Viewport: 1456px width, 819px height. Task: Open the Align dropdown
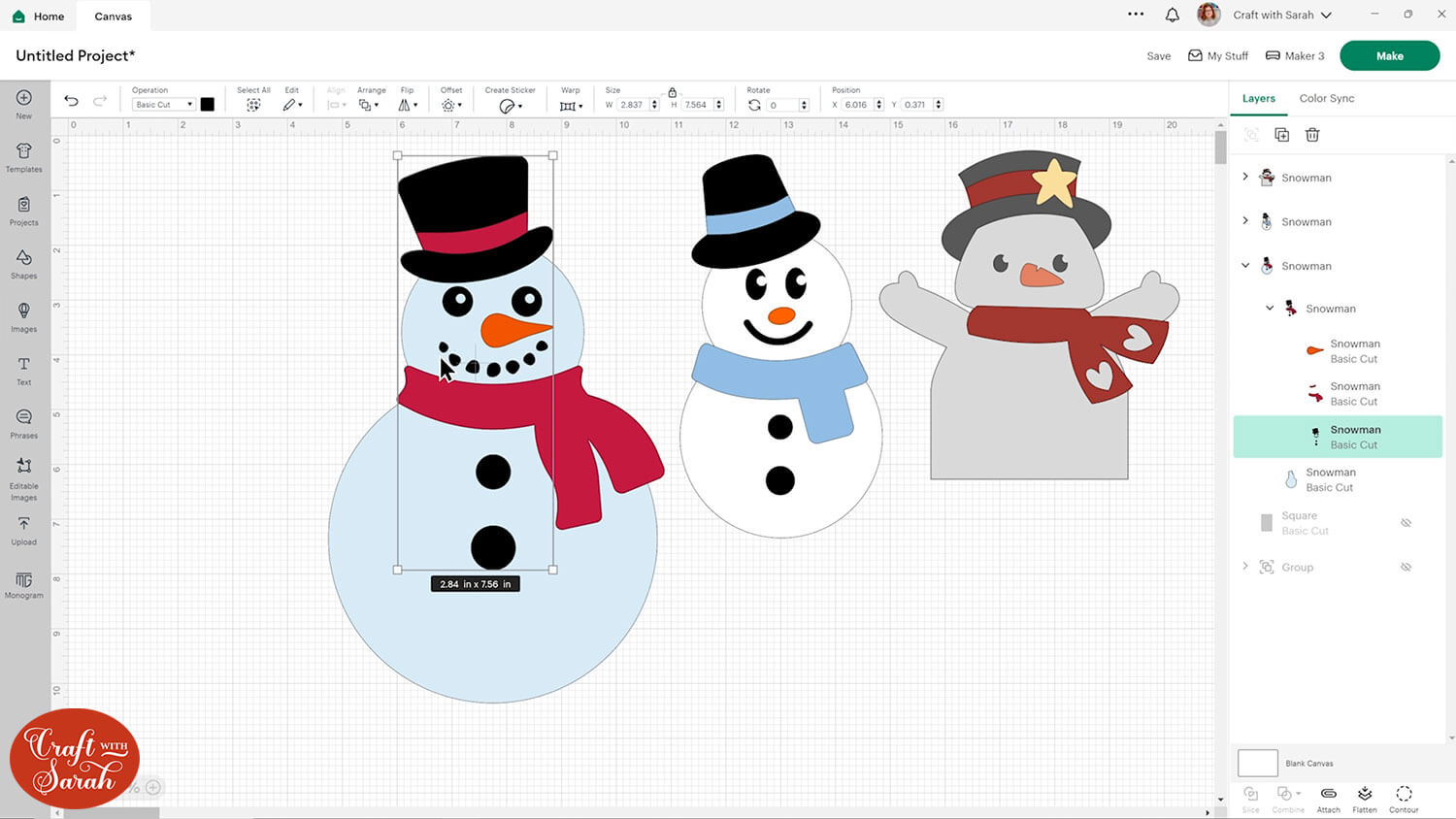pyautogui.click(x=336, y=105)
